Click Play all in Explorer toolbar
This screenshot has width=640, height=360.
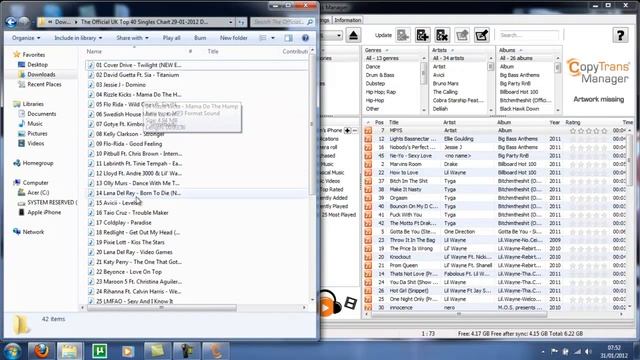tap(171, 38)
